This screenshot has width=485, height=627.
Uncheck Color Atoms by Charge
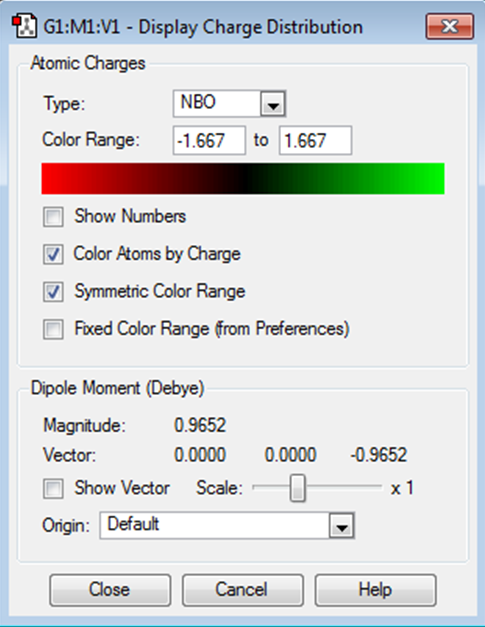(x=53, y=254)
